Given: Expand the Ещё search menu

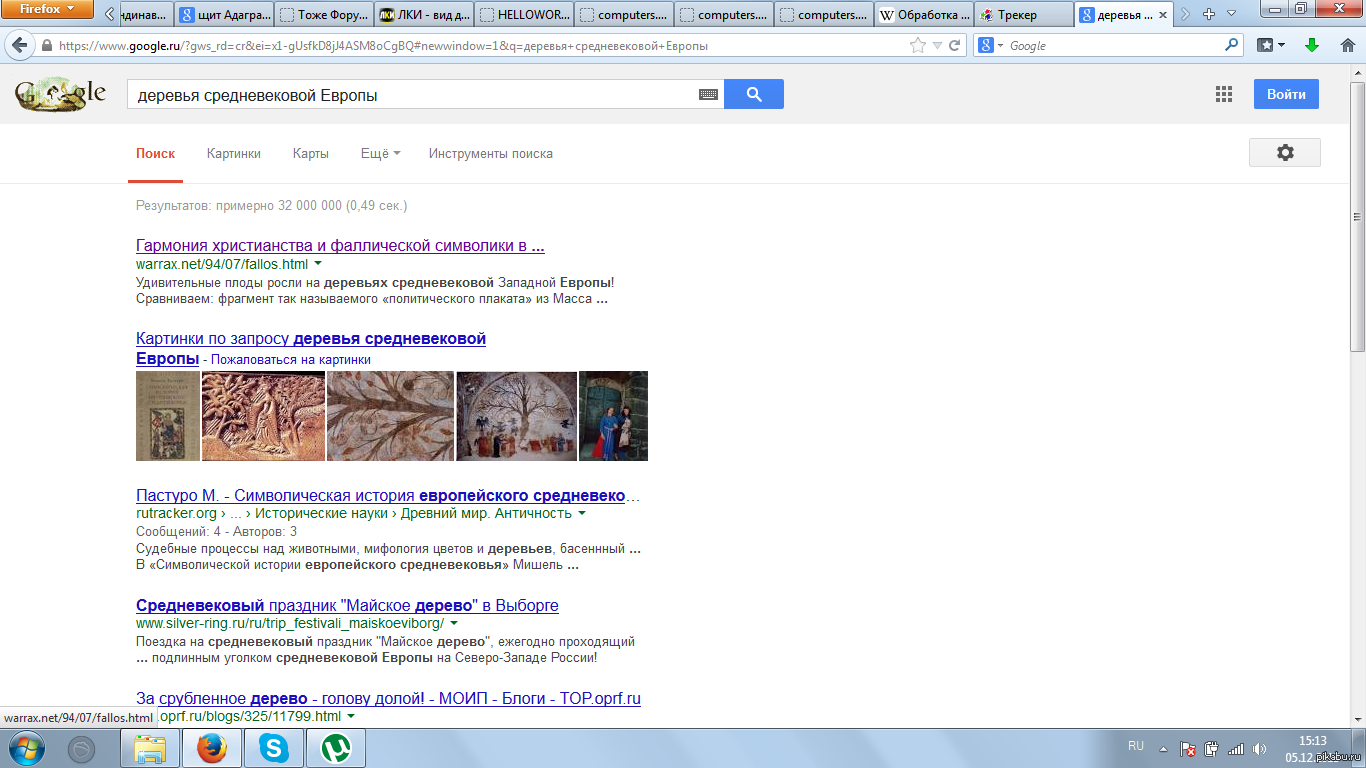Looking at the screenshot, I should tap(380, 153).
